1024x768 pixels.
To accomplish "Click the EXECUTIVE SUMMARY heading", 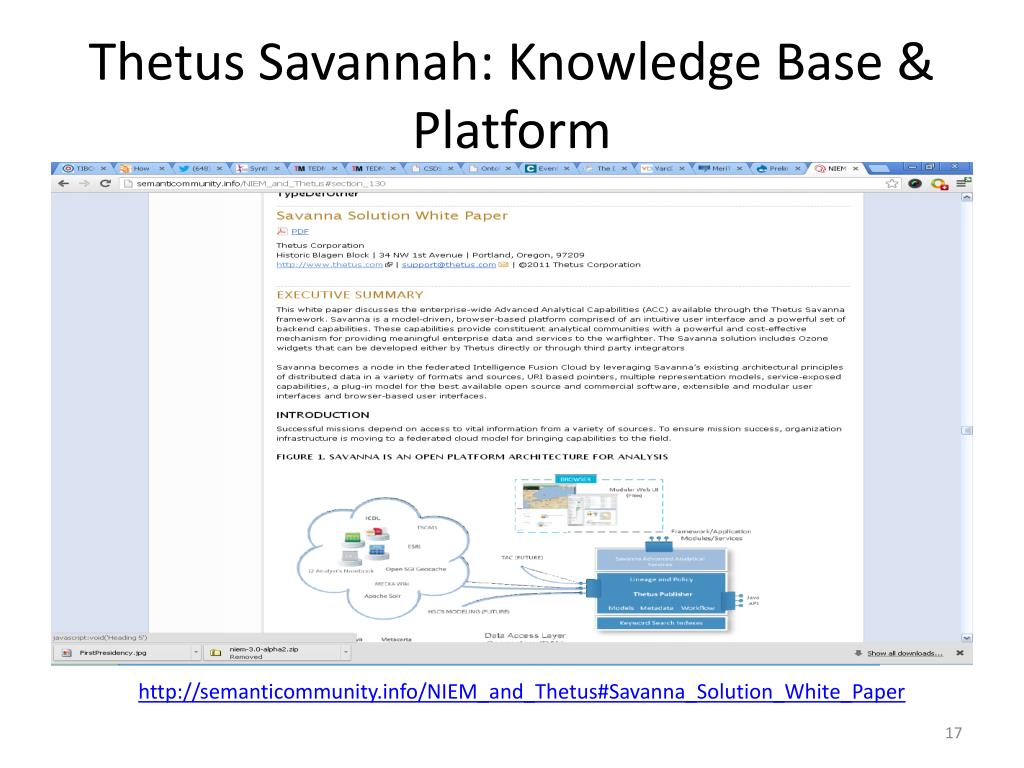I will [x=349, y=295].
